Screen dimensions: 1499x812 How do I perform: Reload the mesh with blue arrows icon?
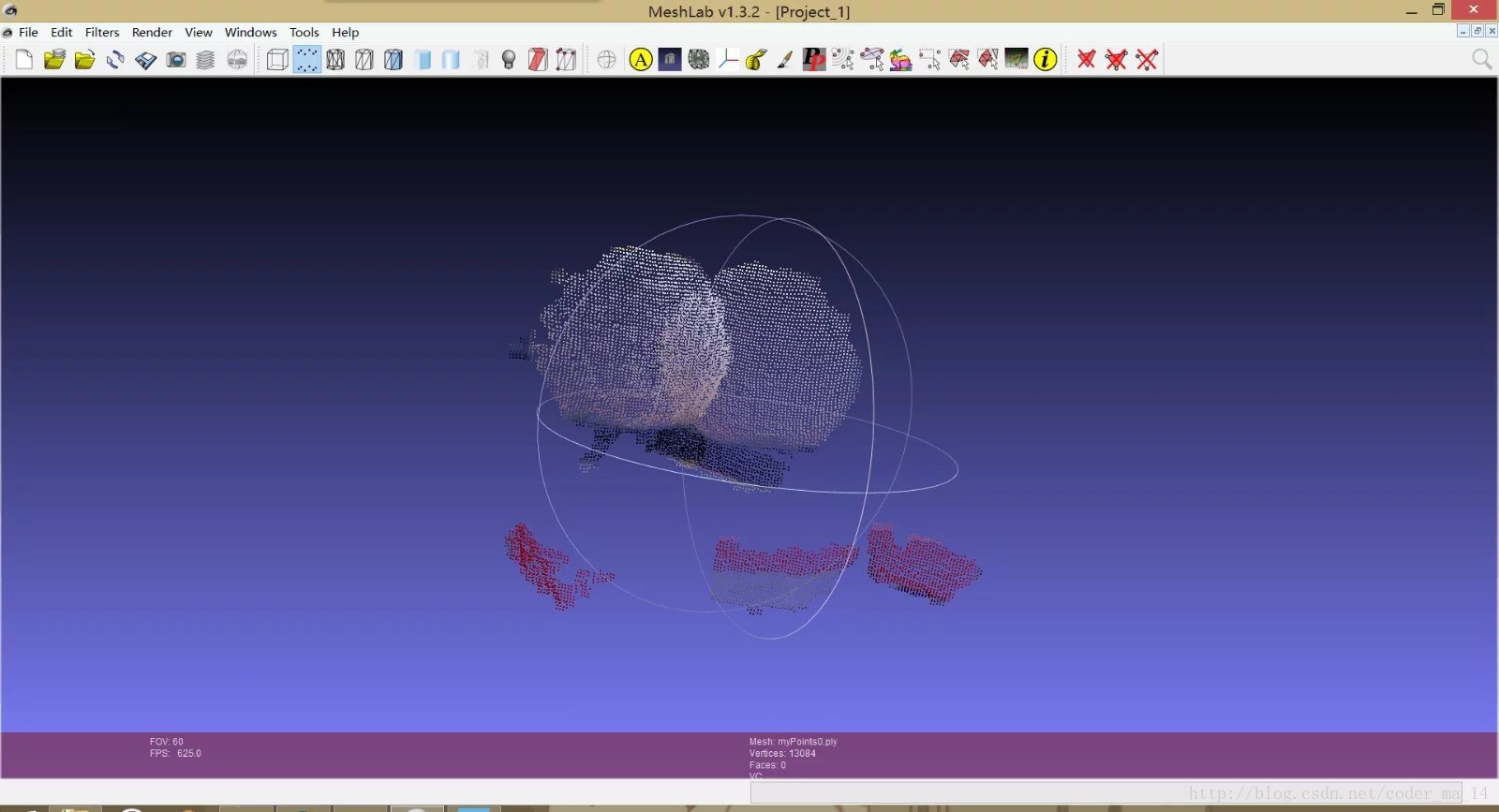(x=115, y=60)
